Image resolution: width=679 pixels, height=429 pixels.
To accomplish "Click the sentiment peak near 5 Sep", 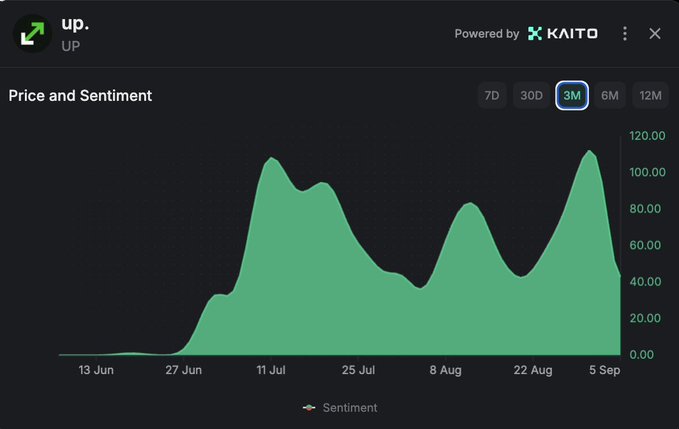I will coord(589,151).
